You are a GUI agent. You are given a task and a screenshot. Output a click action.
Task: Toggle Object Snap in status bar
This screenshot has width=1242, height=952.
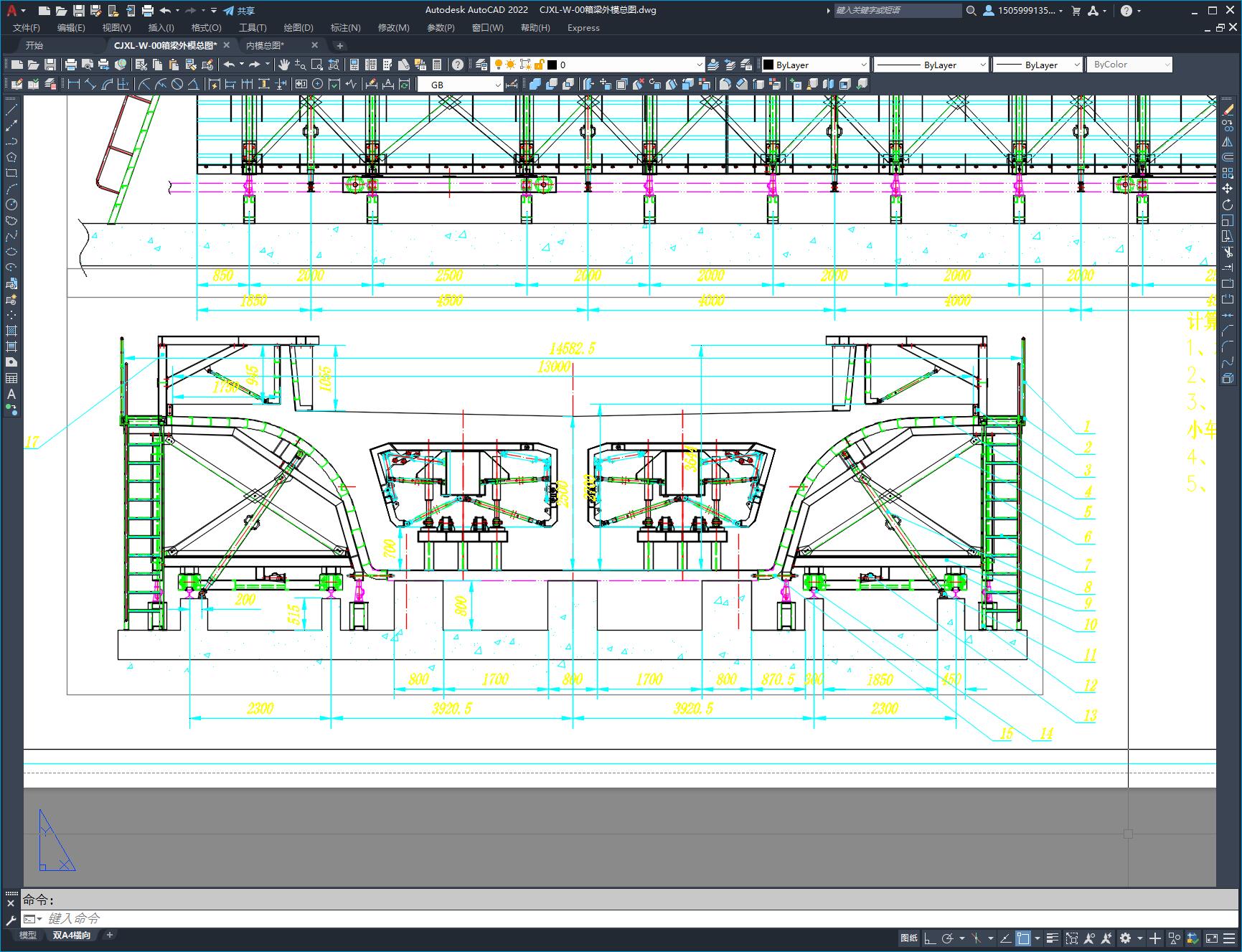(1023, 938)
